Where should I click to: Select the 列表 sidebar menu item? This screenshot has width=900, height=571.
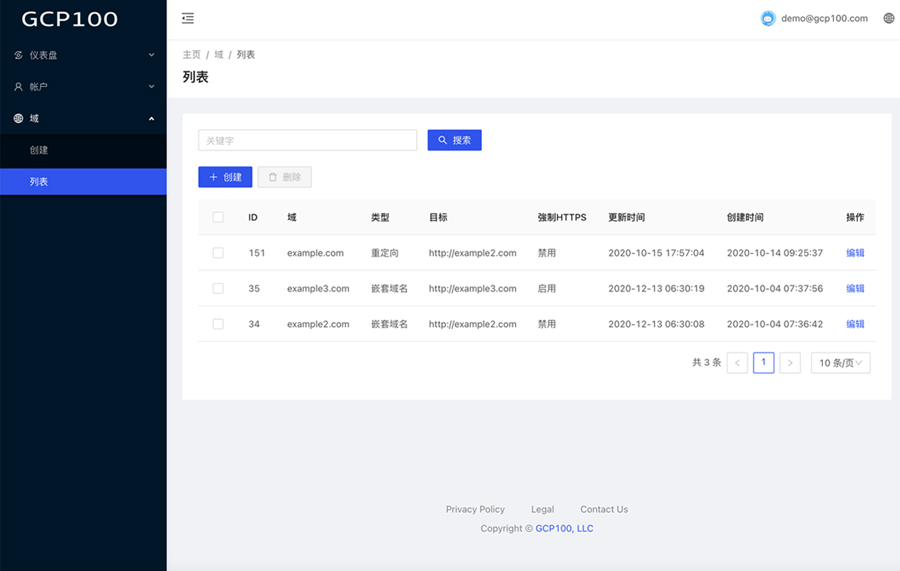[39, 182]
